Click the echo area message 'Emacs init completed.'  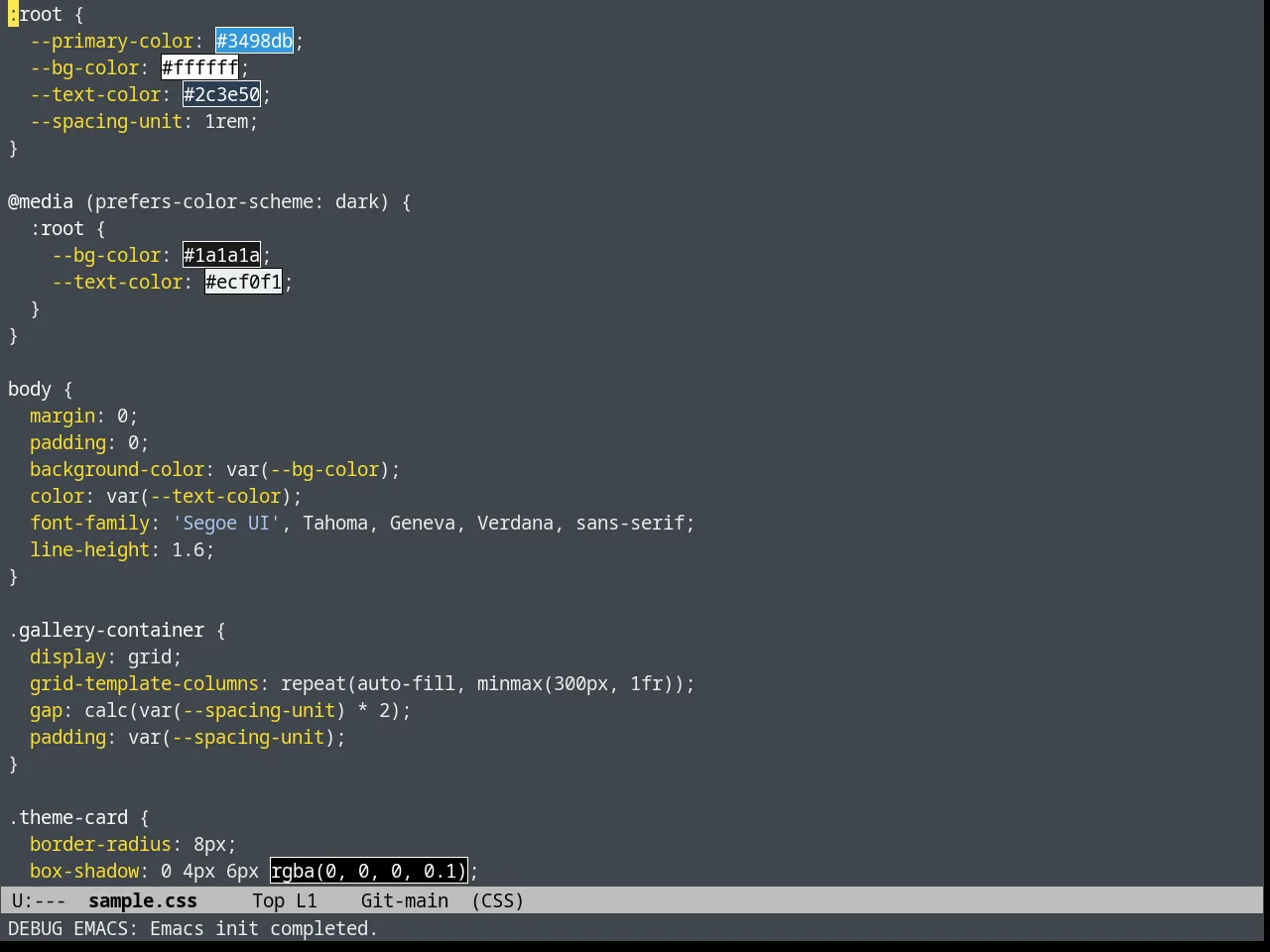(264, 928)
